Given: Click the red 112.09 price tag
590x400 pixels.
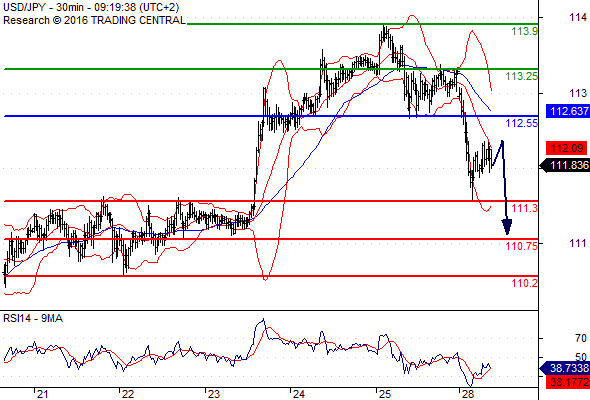Looking at the screenshot, I should pyautogui.click(x=567, y=148).
